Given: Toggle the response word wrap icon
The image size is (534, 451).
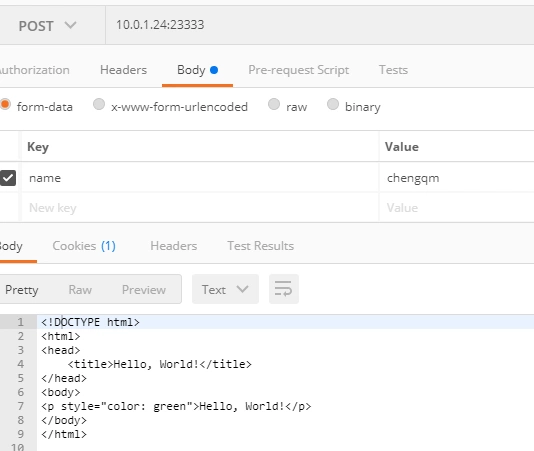Looking at the screenshot, I should (x=284, y=289).
